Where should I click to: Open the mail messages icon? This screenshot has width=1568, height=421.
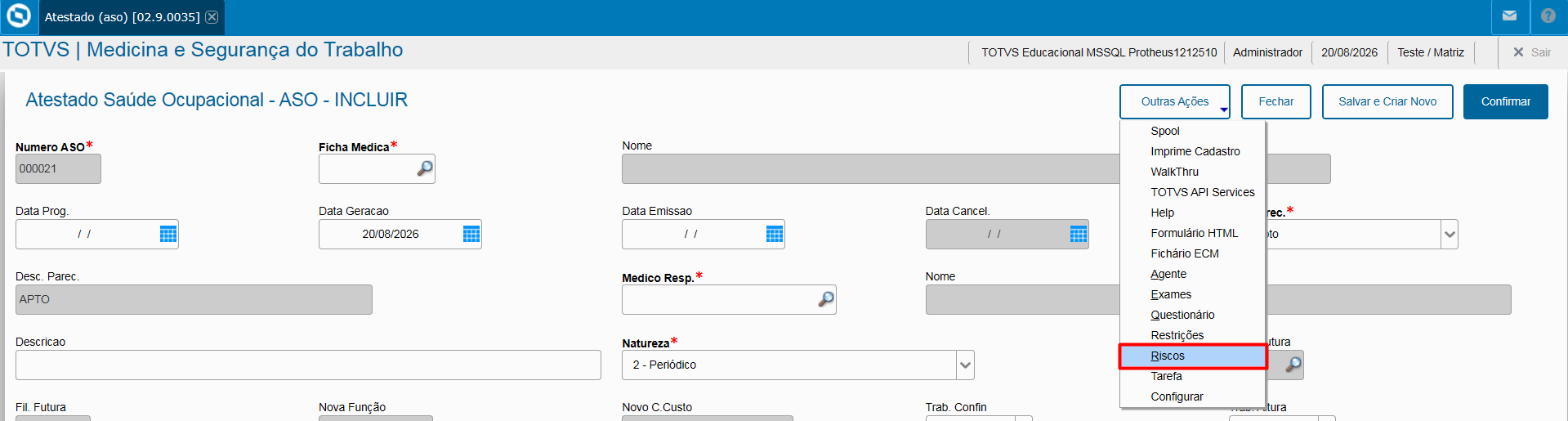point(1509,16)
